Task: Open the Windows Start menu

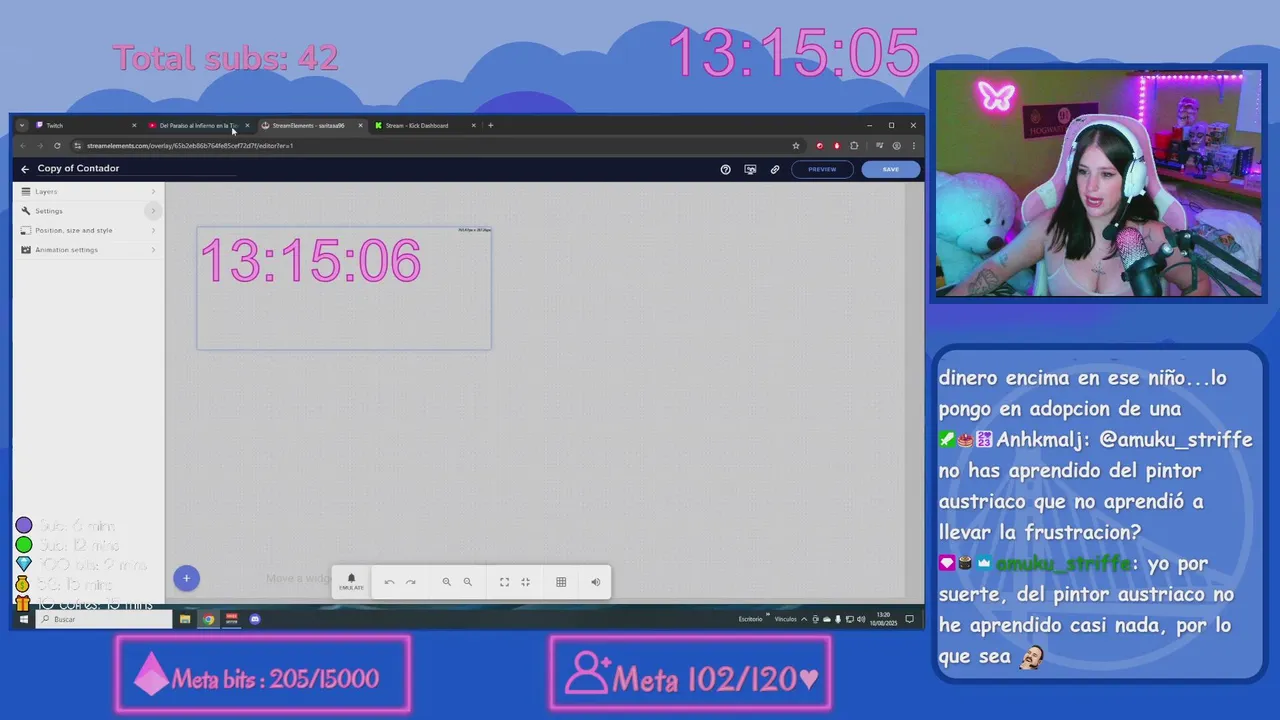Action: (x=23, y=619)
